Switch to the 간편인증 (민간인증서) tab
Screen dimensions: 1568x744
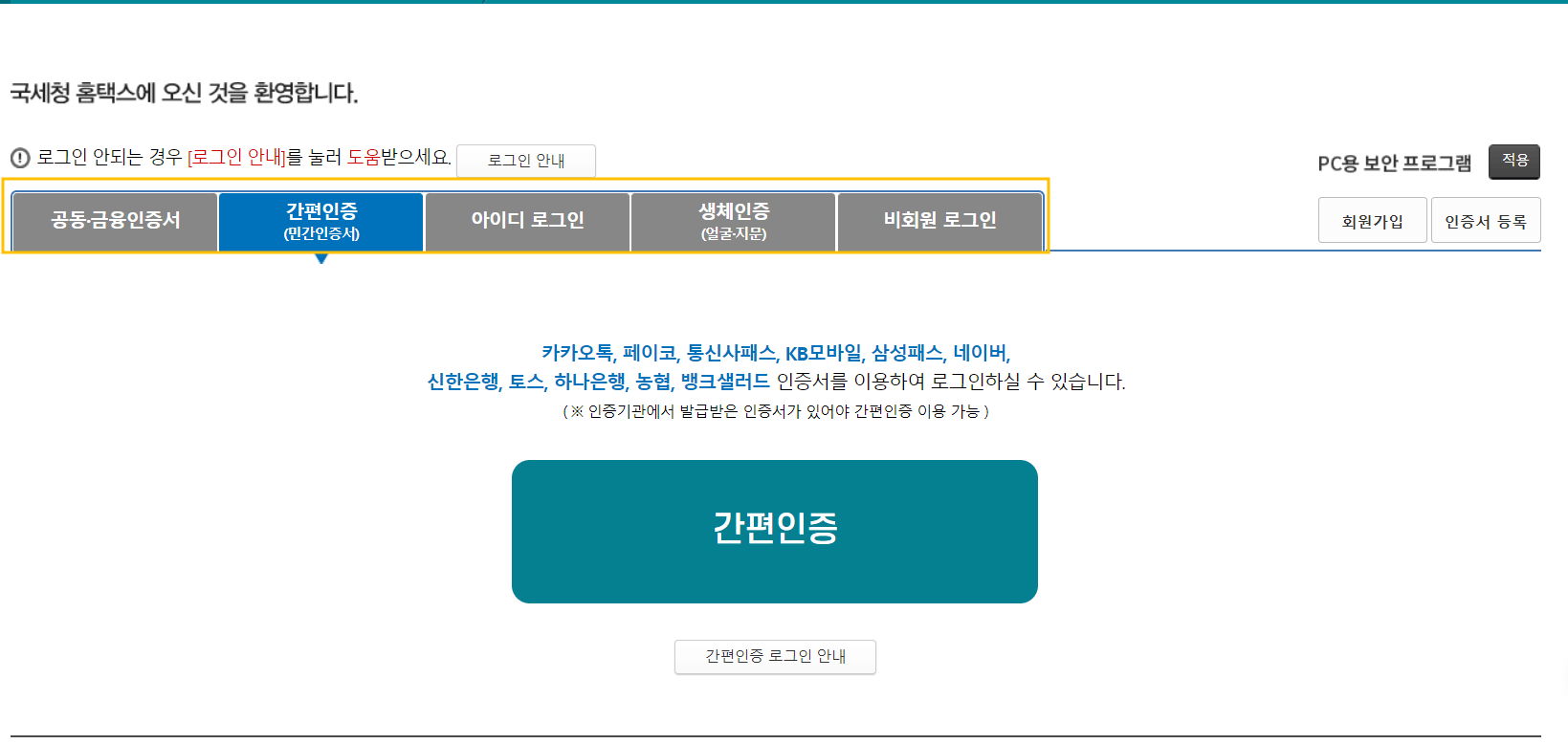321,221
